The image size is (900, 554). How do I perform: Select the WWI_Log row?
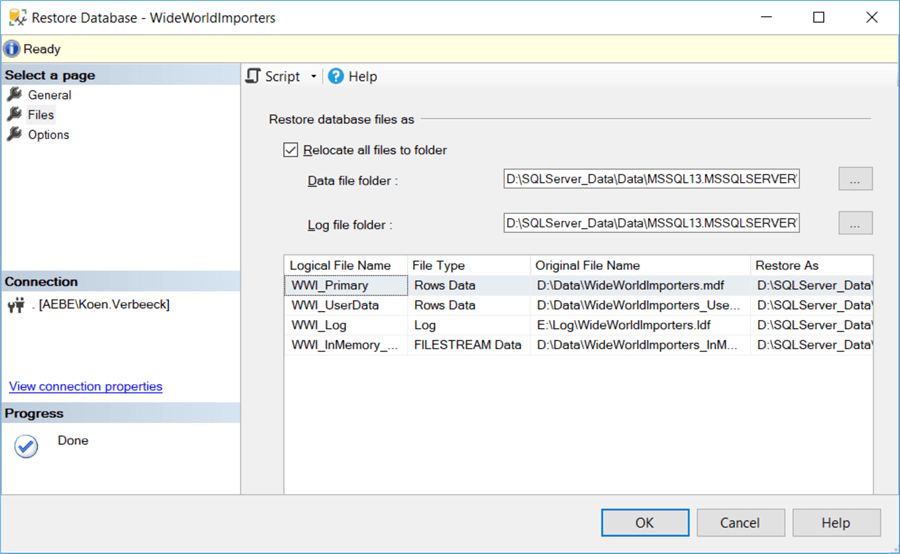click(579, 325)
